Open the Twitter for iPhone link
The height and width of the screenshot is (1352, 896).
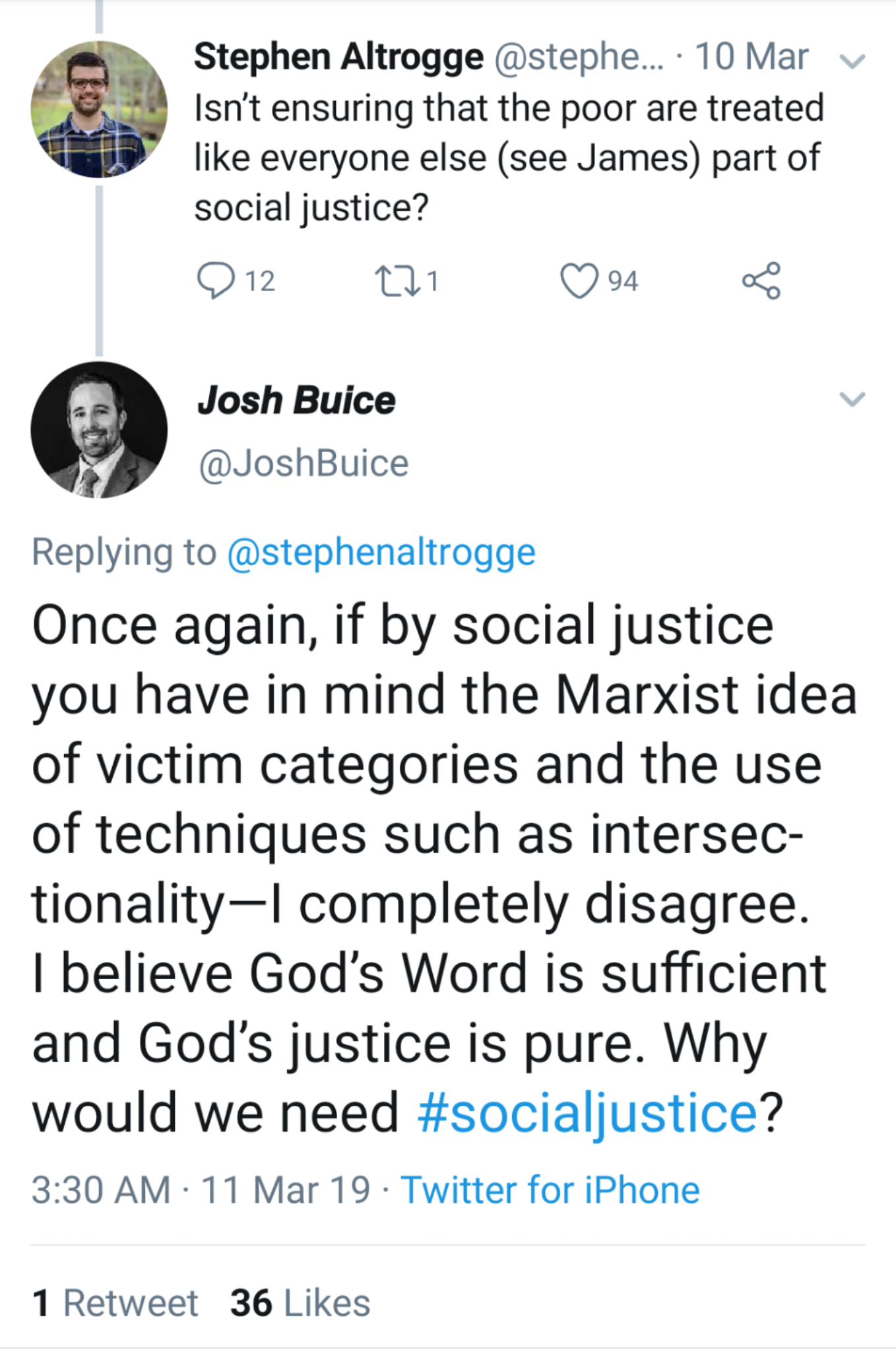[550, 1190]
